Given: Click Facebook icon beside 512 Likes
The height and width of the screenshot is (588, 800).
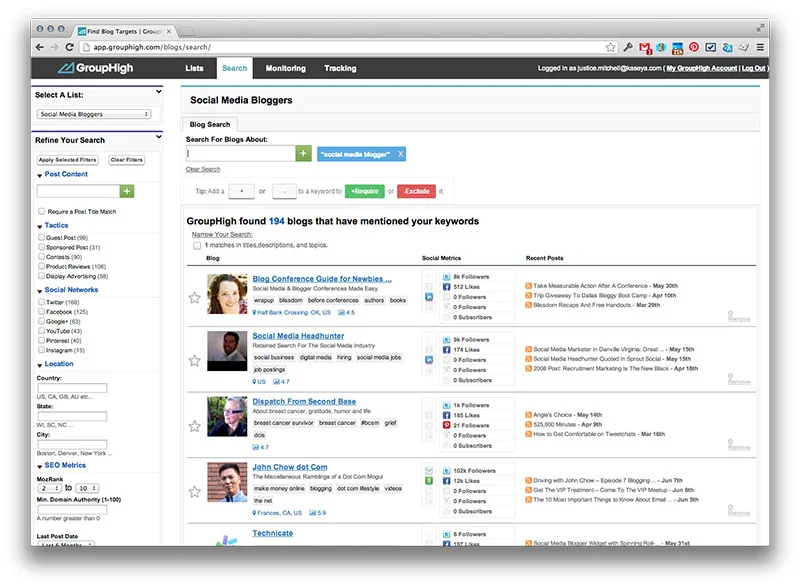Looking at the screenshot, I should coord(446,287).
